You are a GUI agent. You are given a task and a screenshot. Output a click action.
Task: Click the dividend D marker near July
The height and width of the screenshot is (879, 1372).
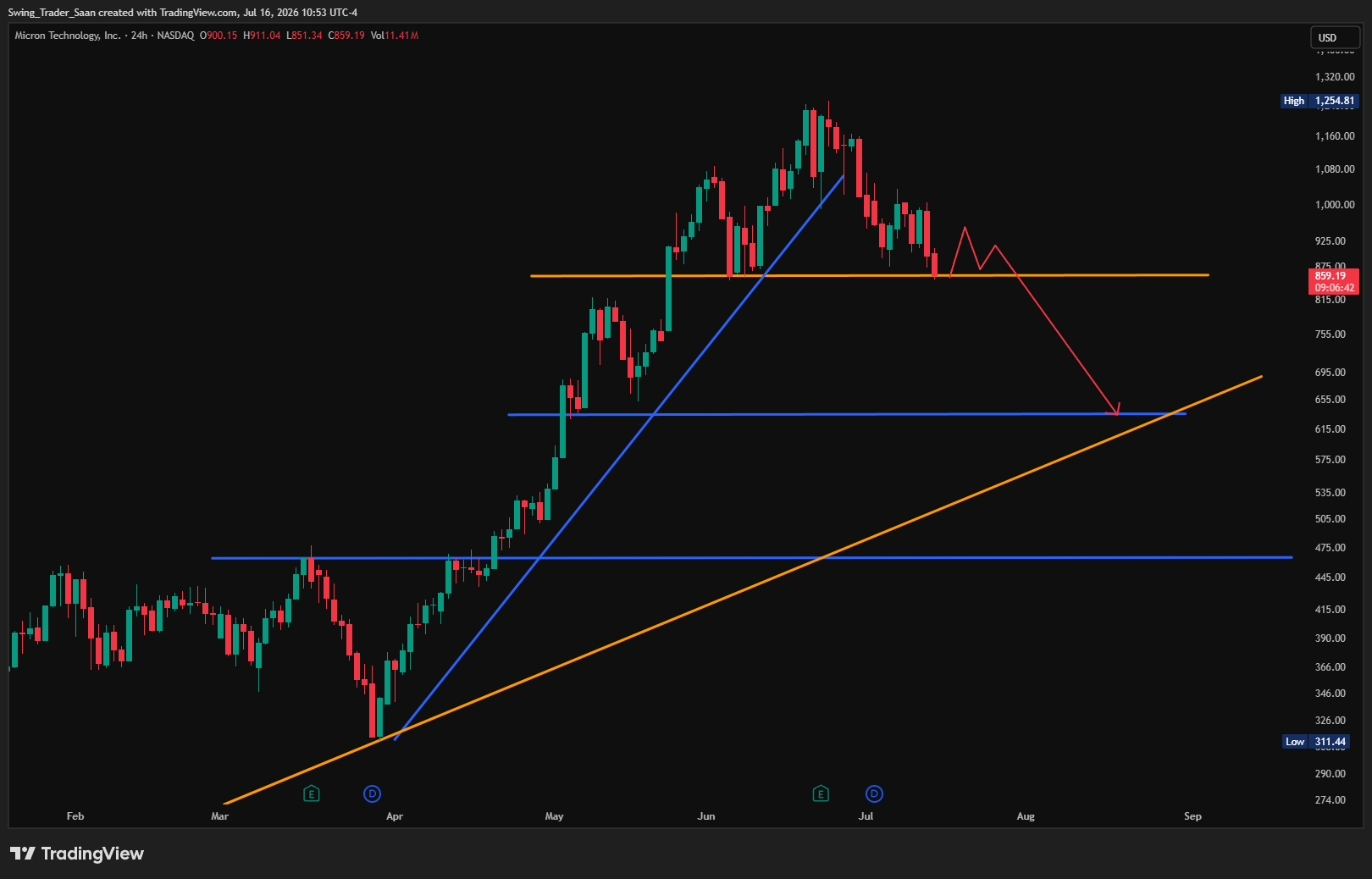coord(874,793)
